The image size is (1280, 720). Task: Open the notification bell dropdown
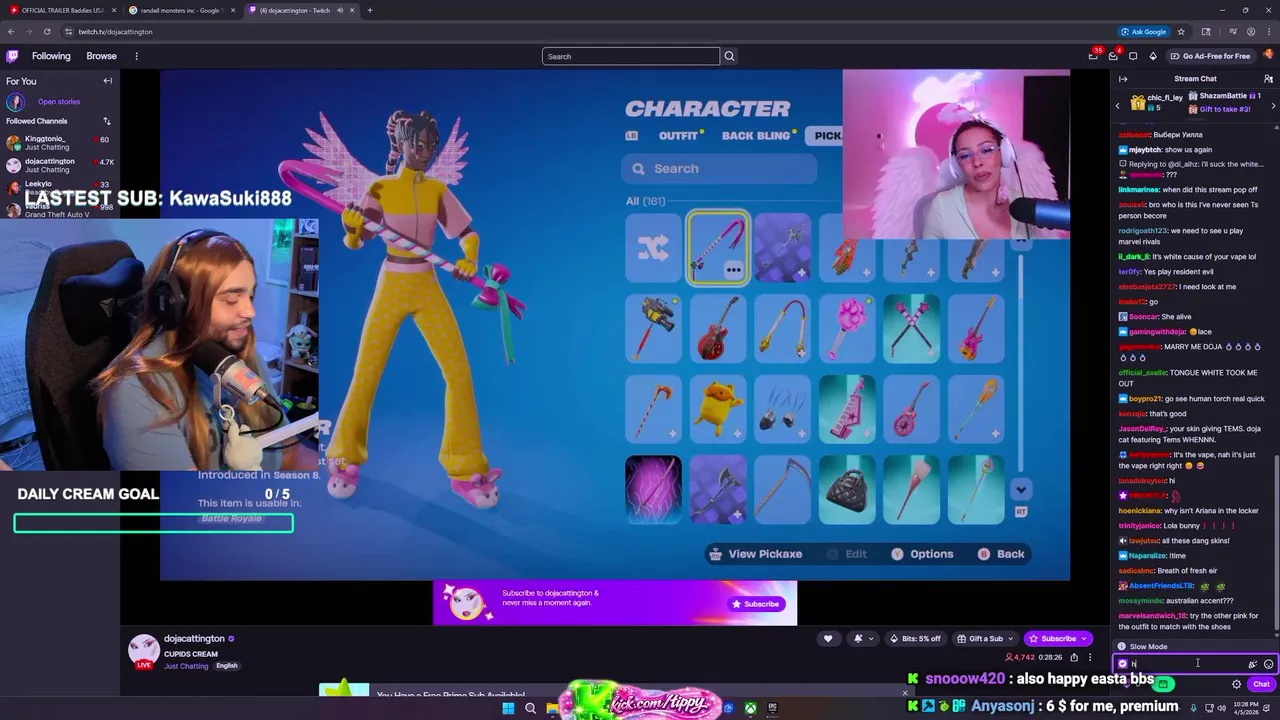(x=863, y=638)
